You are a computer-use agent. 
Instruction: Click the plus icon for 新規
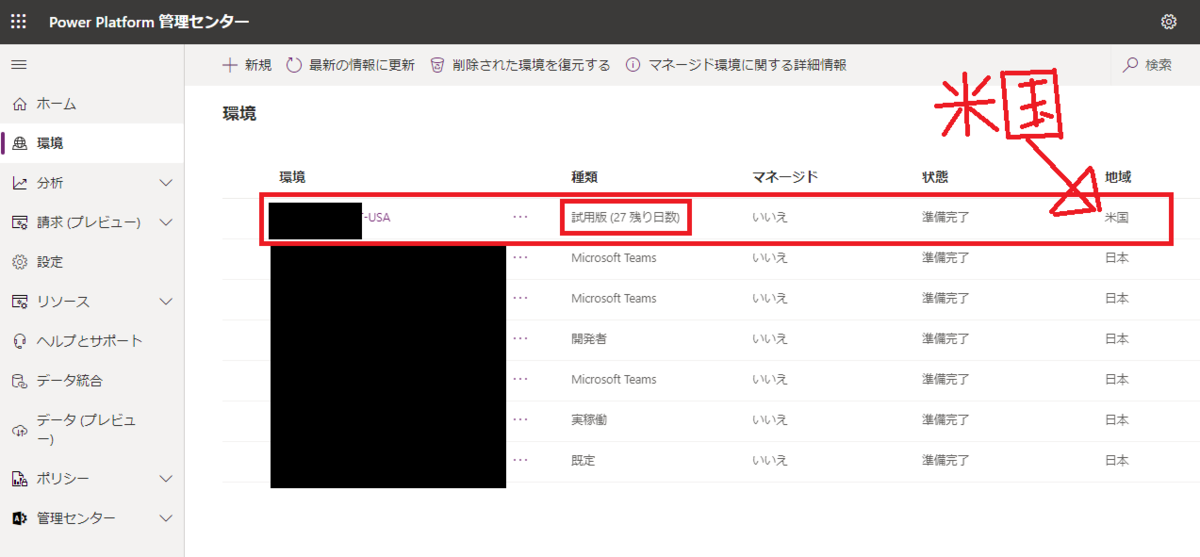[x=230, y=65]
